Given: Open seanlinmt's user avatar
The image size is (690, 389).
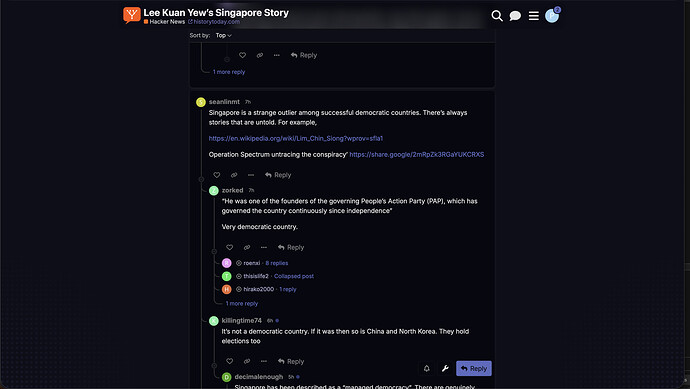Looking at the screenshot, I should [x=201, y=102].
